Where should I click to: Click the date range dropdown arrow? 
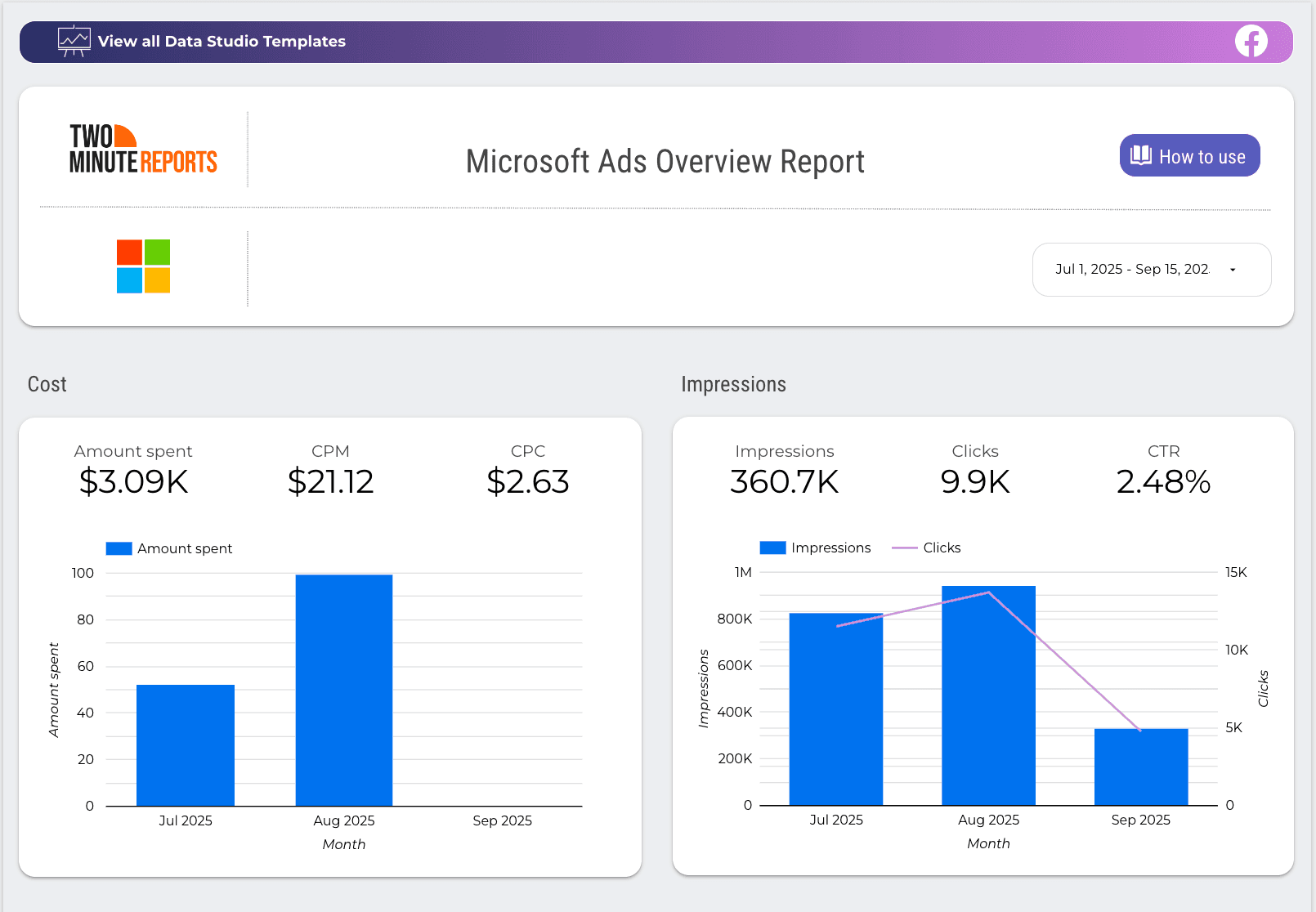click(1233, 270)
